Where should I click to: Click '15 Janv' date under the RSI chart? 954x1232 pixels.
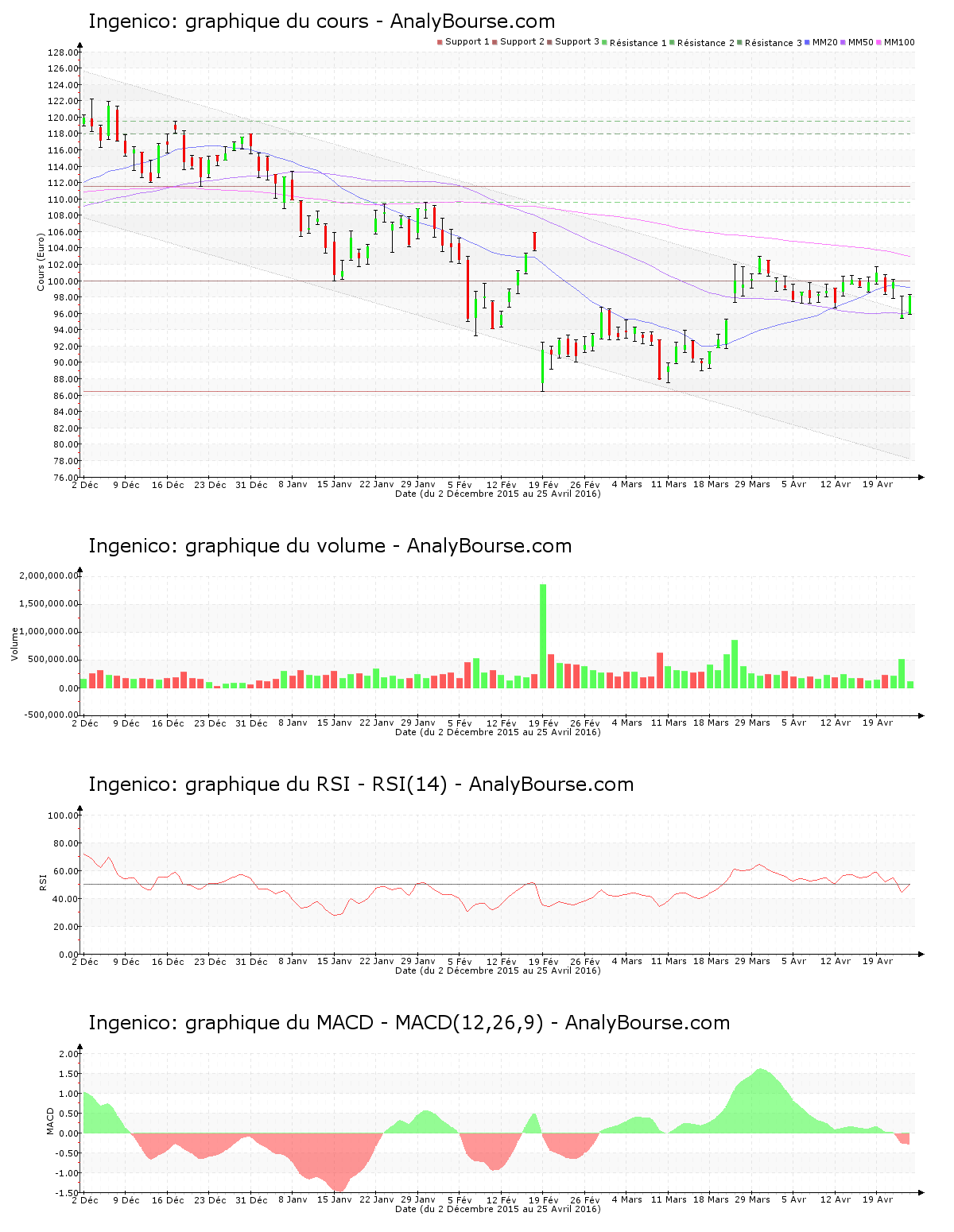click(334, 962)
